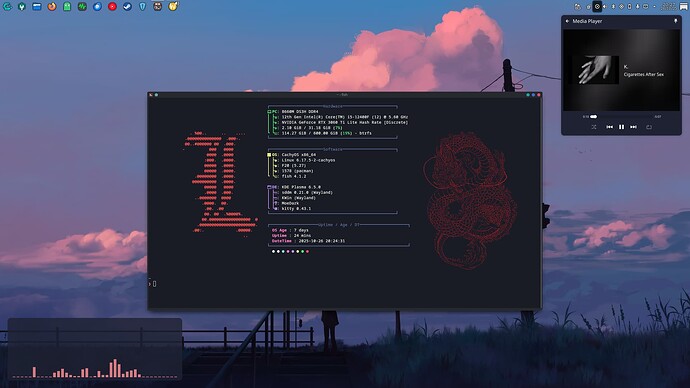
Task: Open the green waveform system monitor icon
Action: coord(82,6)
